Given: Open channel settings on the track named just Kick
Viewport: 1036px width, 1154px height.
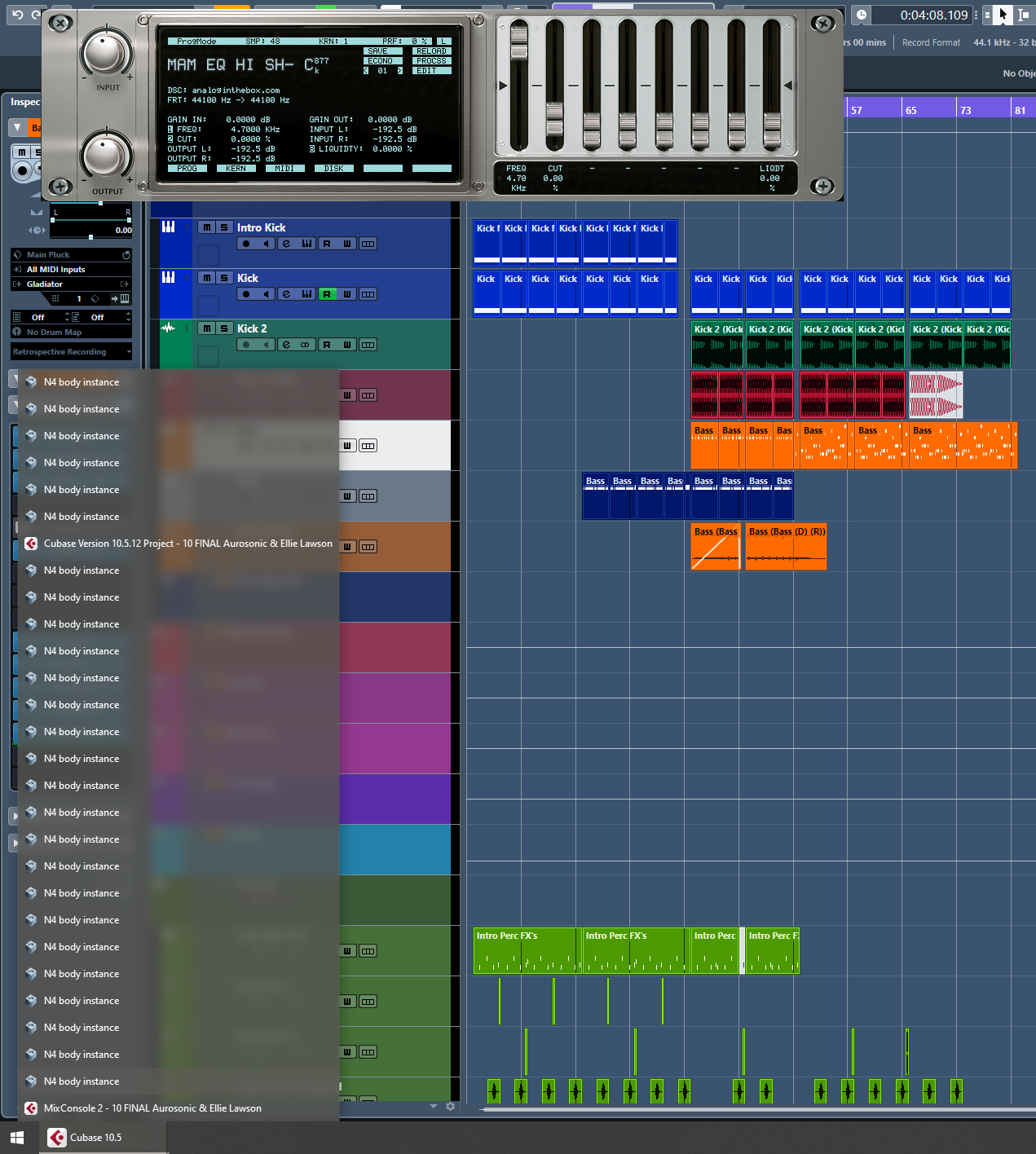Looking at the screenshot, I should click(286, 294).
